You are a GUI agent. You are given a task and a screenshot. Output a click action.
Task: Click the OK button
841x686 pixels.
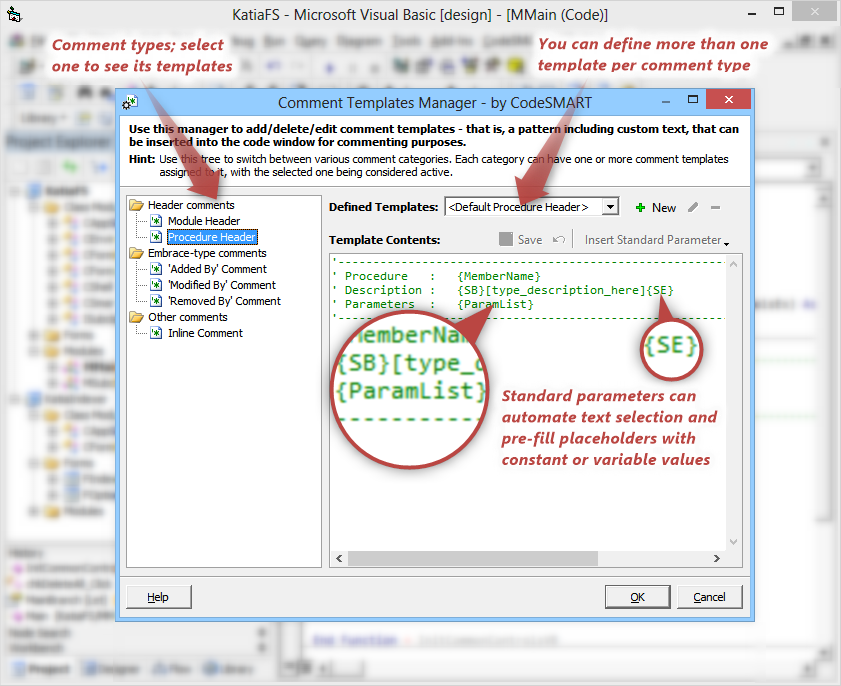click(x=638, y=597)
